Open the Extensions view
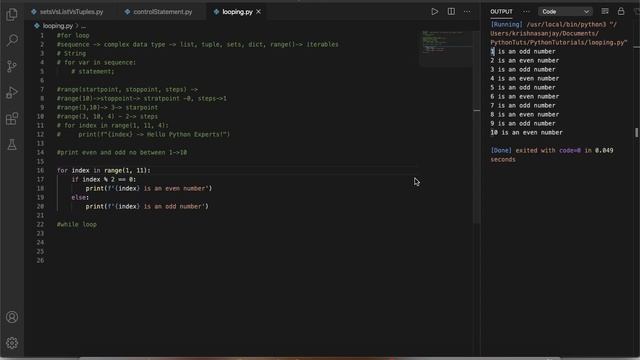Viewport: 640px width, 360px height. pyautogui.click(x=12, y=119)
